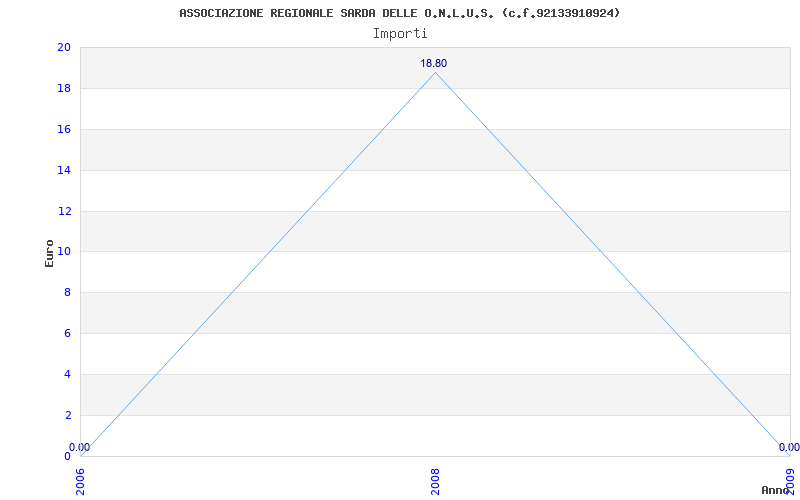Click the 0 y-axis tick label

[x=67, y=456]
